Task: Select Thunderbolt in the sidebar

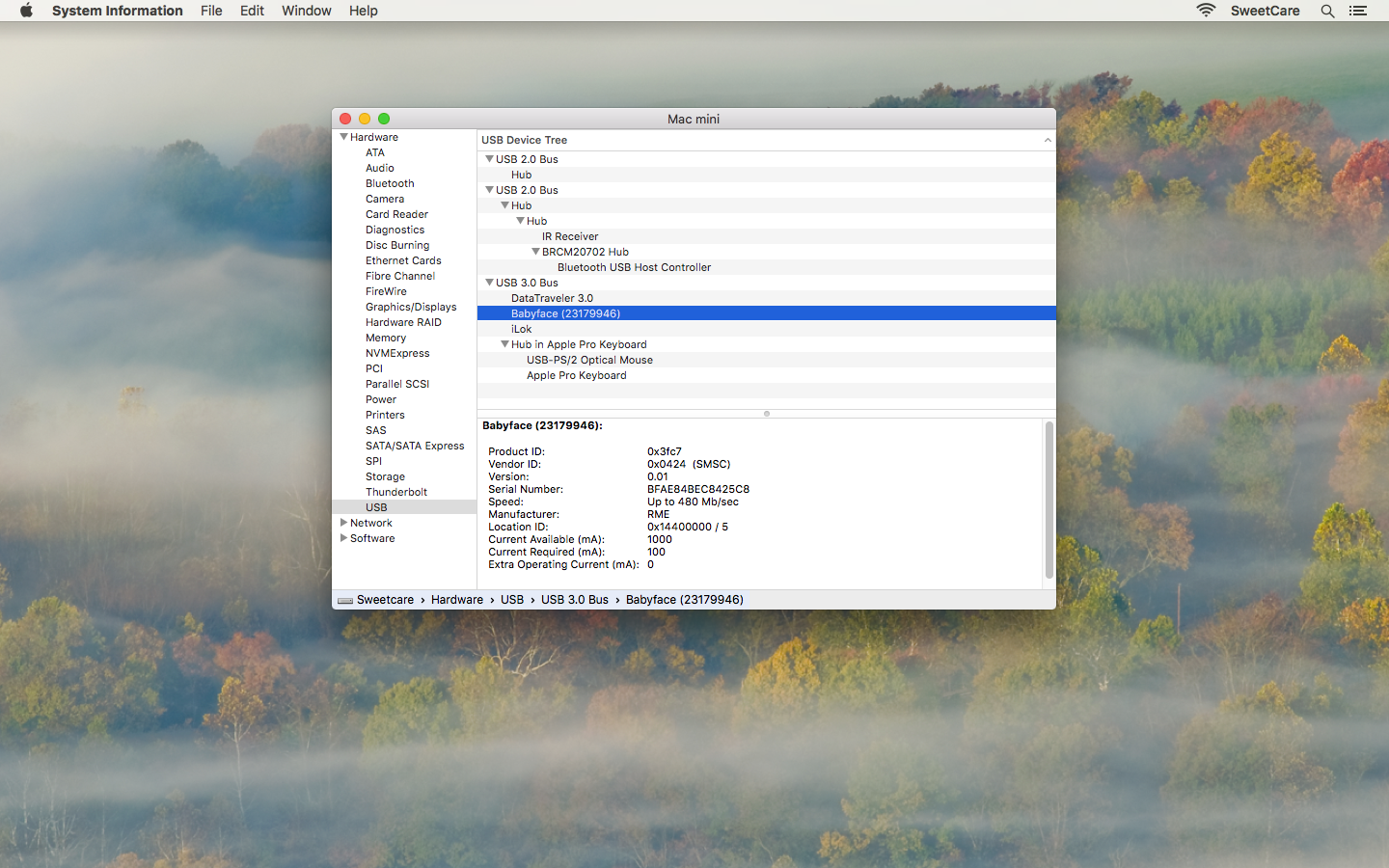Action: click(x=395, y=492)
